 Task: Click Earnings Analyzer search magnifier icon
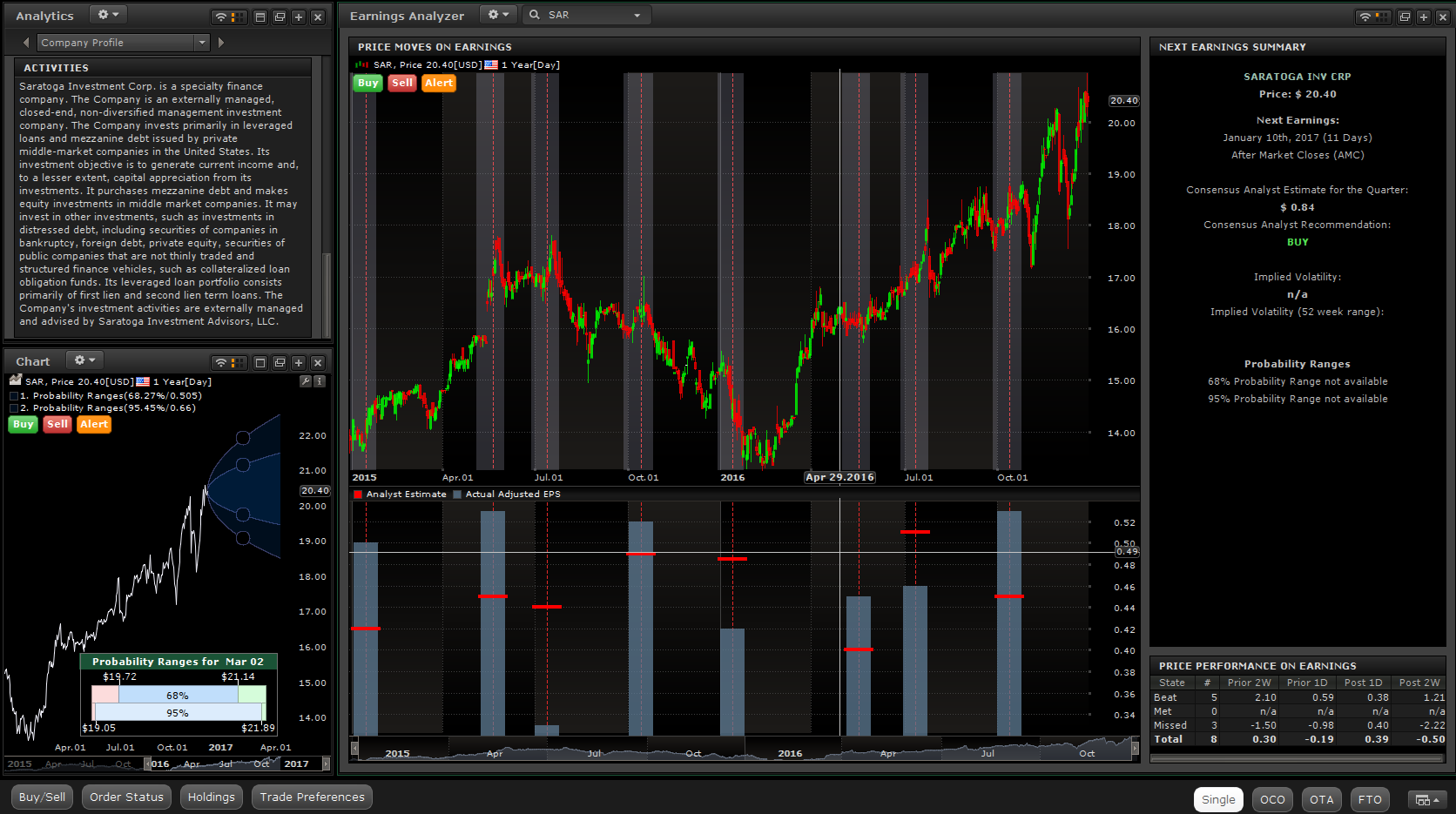point(535,15)
